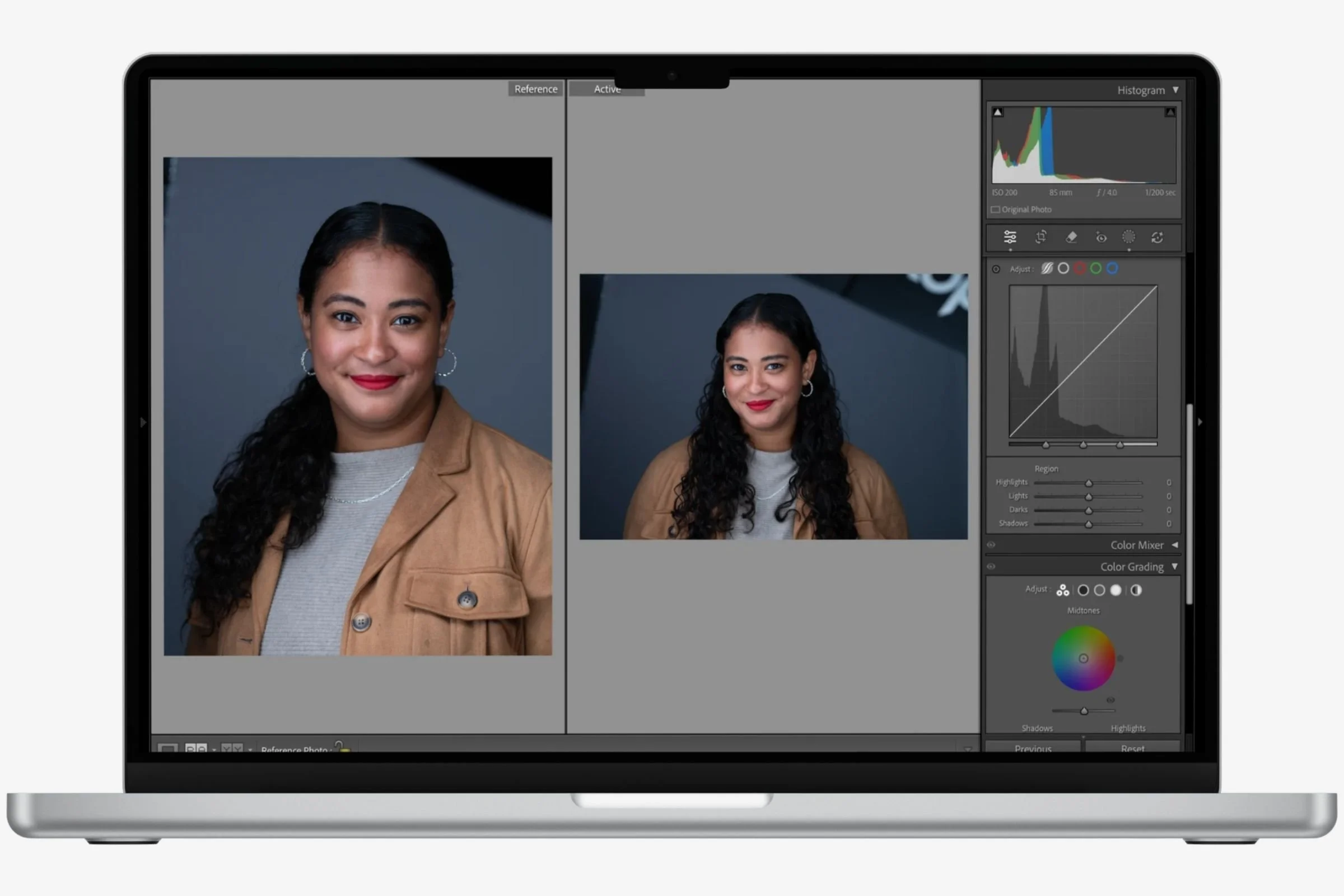
Task: Switch to Reference view mode icon in toolbar
Action: click(195, 748)
